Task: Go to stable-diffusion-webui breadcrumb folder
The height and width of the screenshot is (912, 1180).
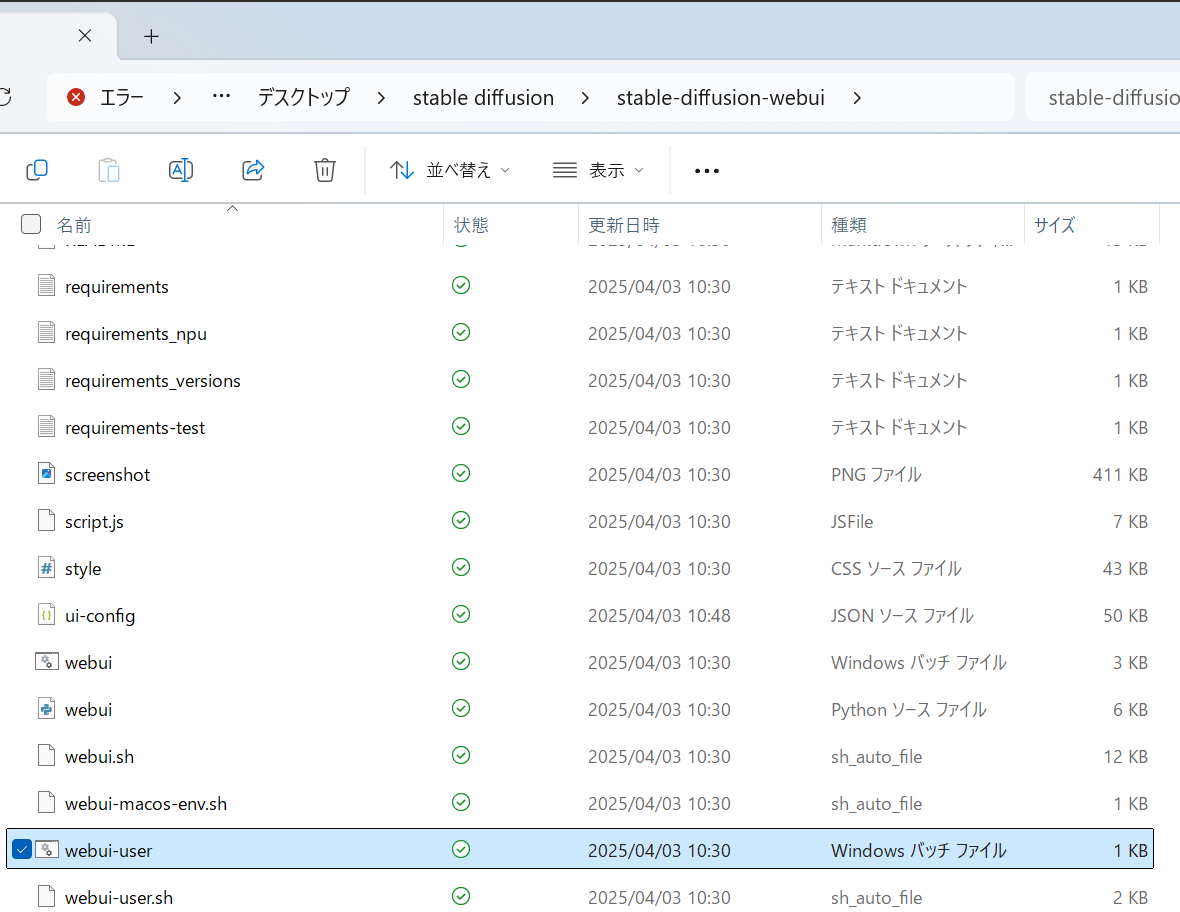Action: click(x=721, y=98)
